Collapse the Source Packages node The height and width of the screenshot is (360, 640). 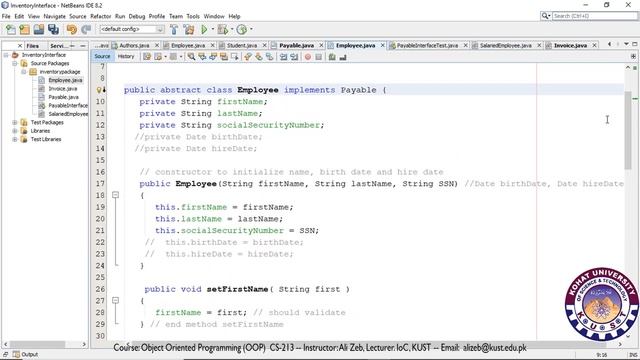point(15,64)
